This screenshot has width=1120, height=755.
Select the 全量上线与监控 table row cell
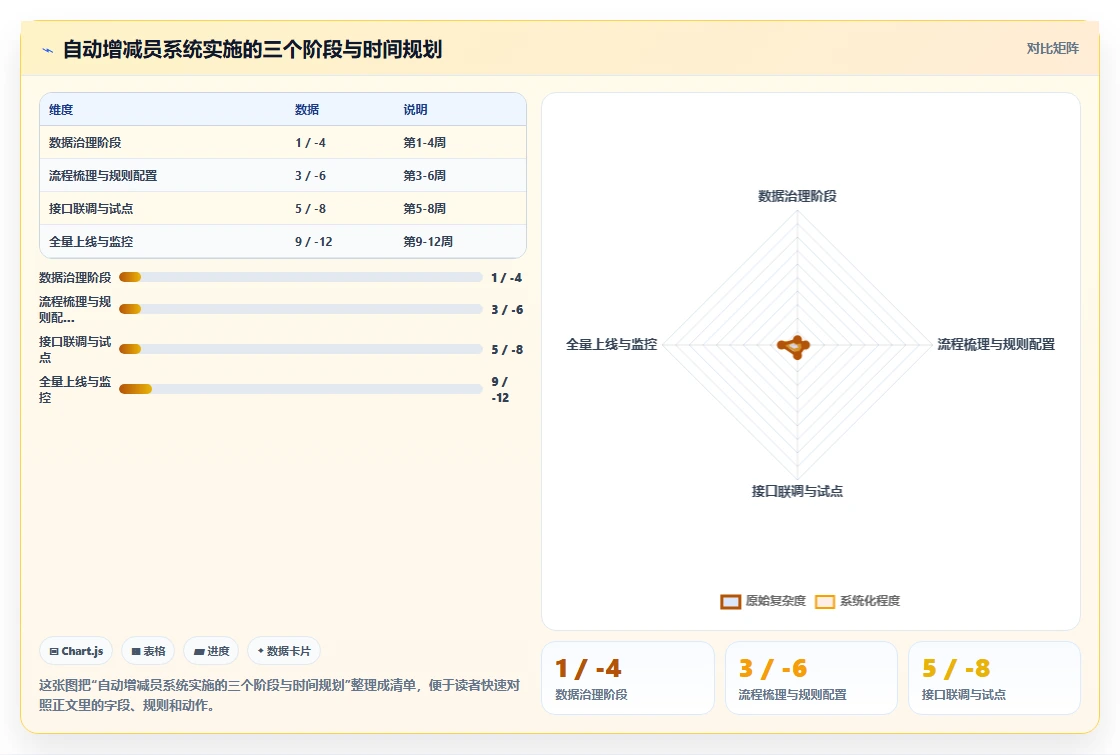pyautogui.click(x=91, y=241)
